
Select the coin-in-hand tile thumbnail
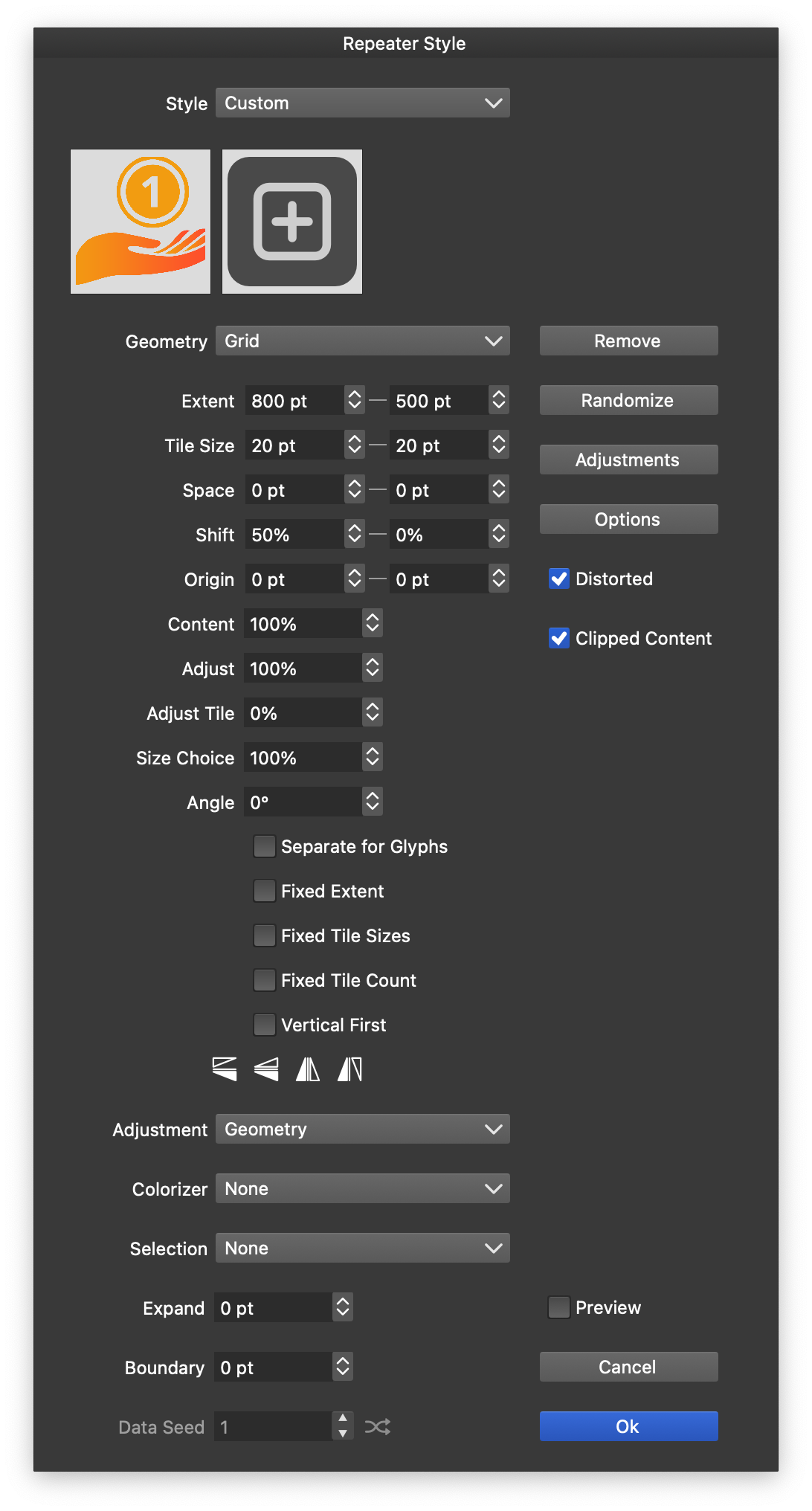[x=141, y=222]
